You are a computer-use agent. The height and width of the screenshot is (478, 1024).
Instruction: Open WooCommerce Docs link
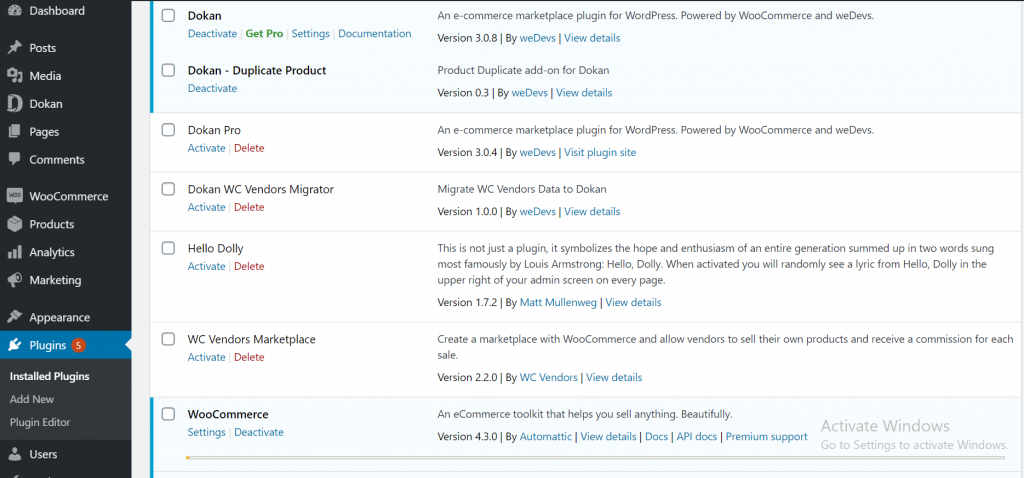(x=656, y=436)
